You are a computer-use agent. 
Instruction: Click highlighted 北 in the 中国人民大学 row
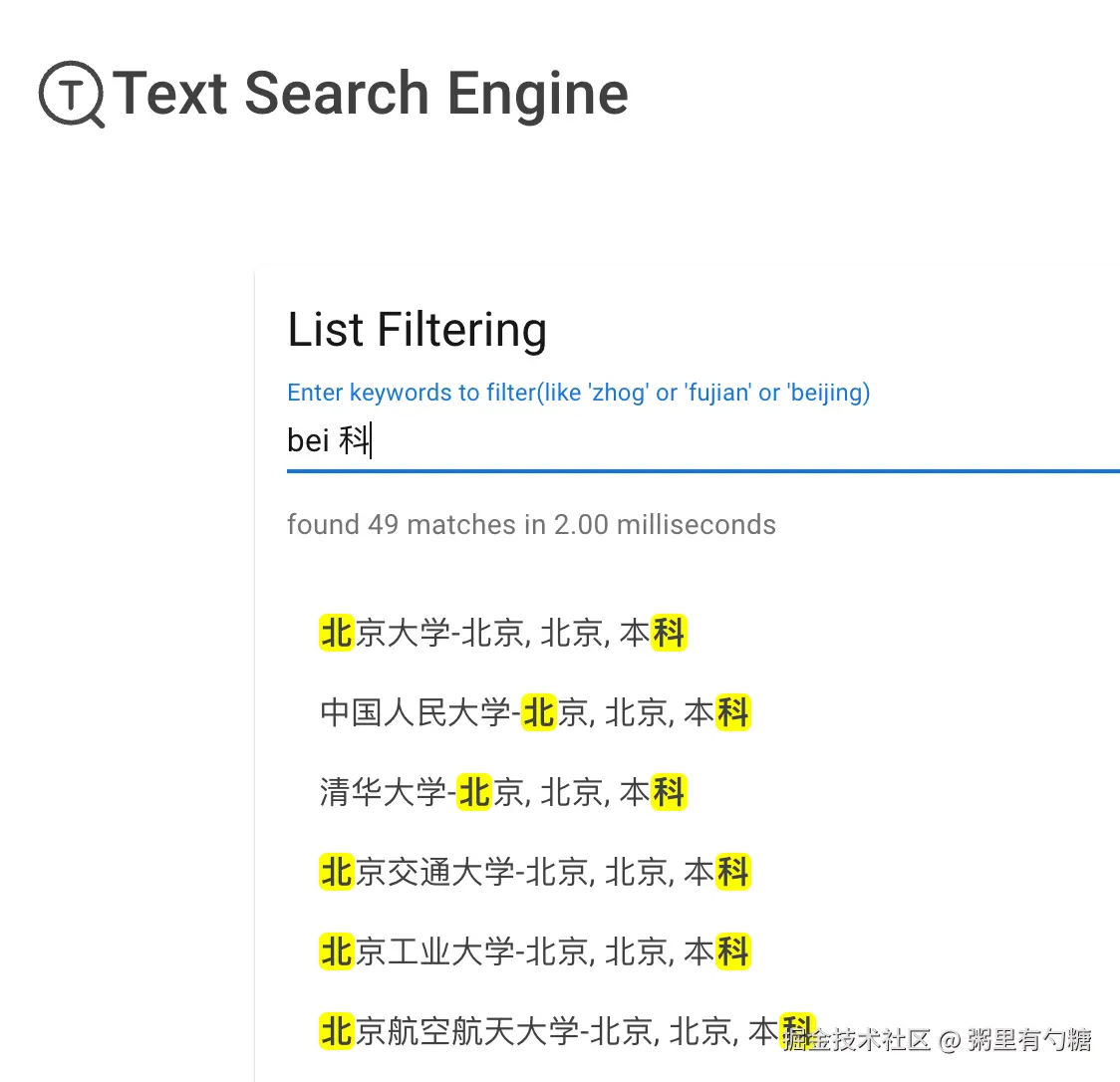coord(539,712)
